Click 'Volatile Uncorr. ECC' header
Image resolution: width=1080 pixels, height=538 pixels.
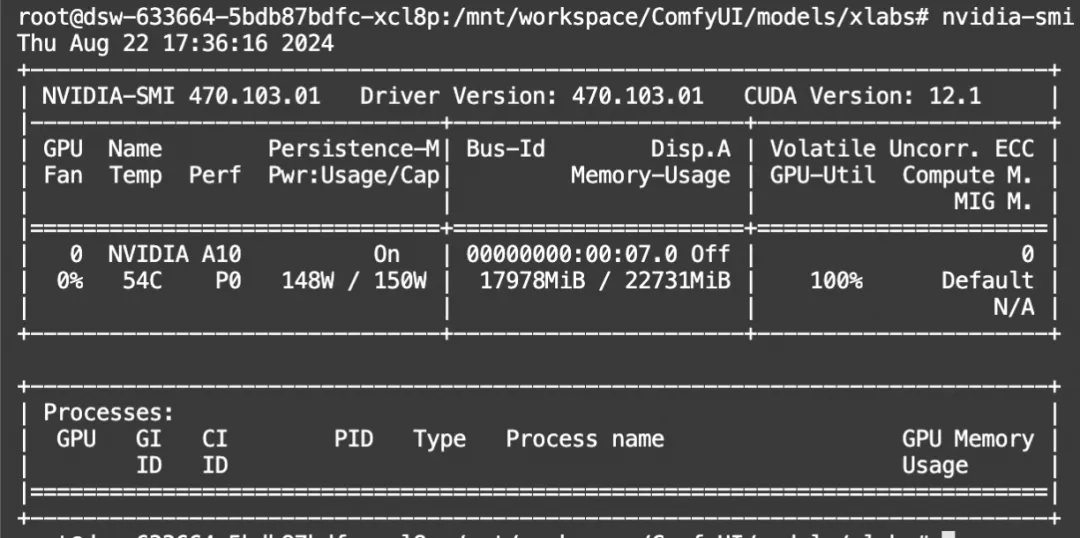pos(902,149)
